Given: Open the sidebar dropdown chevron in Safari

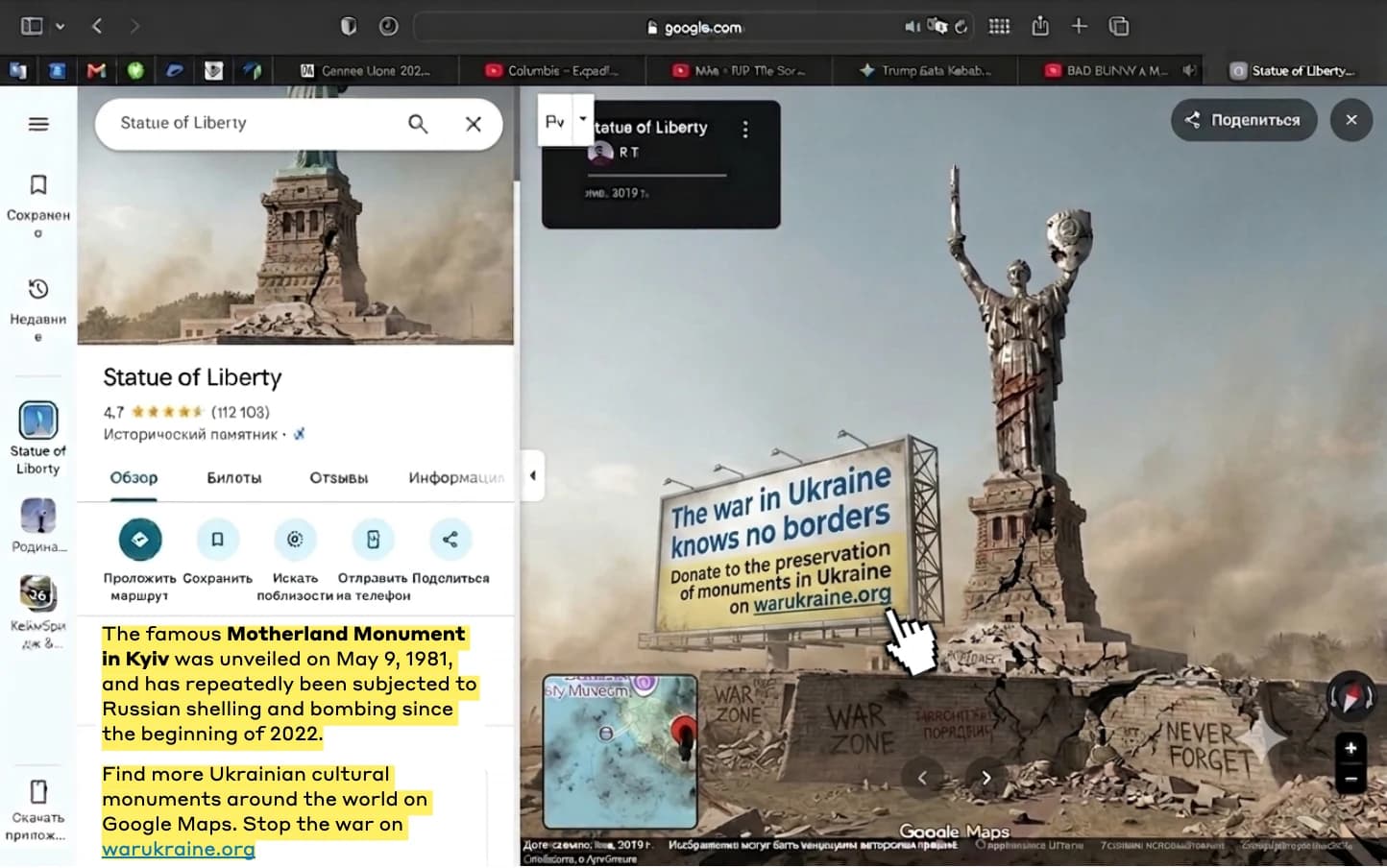Looking at the screenshot, I should [x=60, y=26].
